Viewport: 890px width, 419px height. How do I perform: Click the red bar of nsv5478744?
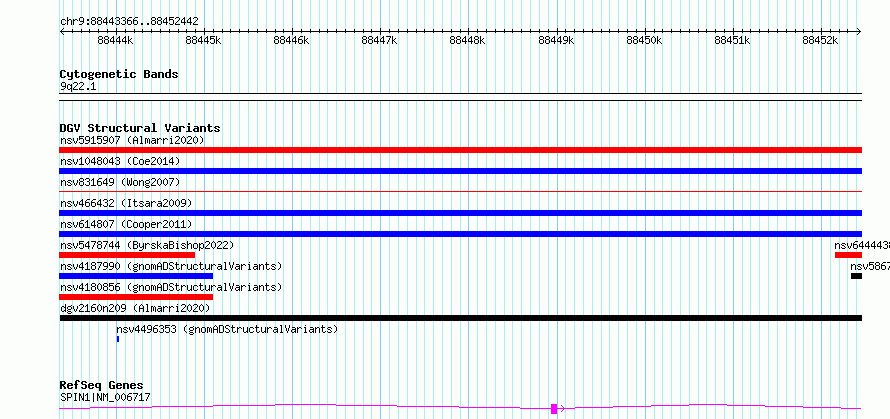(127, 255)
